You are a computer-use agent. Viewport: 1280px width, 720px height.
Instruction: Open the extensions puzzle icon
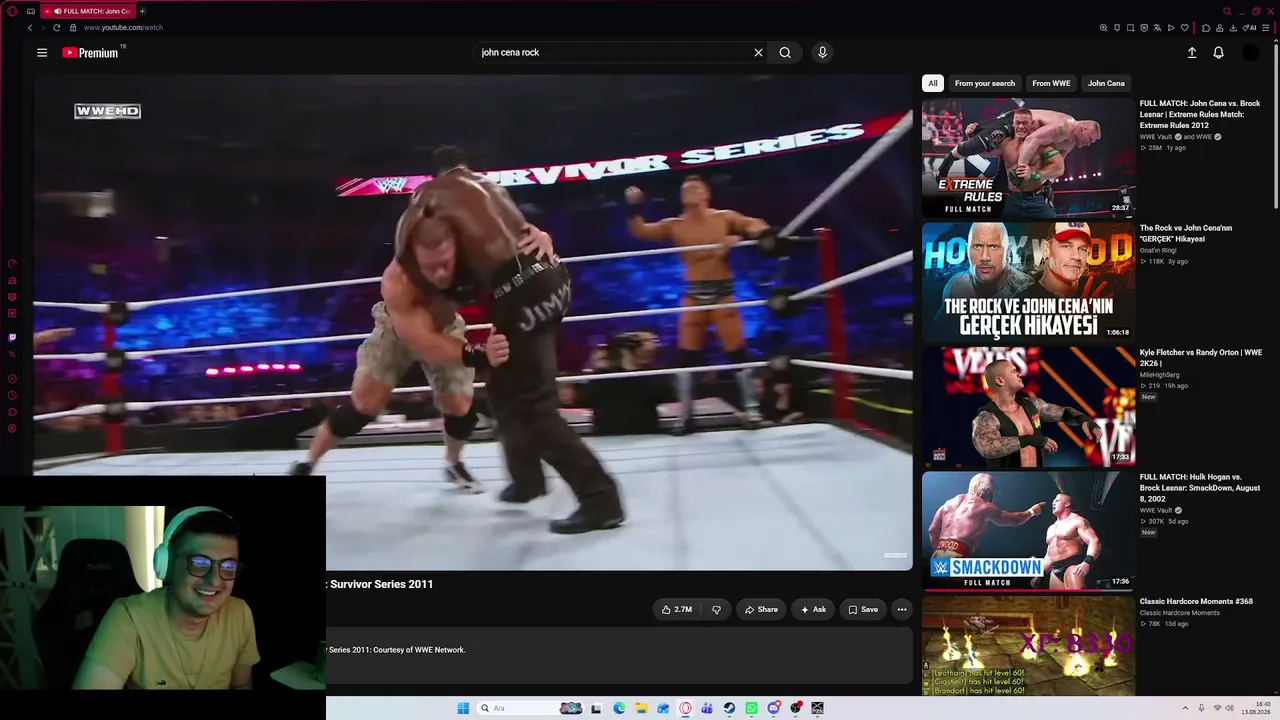1206,28
